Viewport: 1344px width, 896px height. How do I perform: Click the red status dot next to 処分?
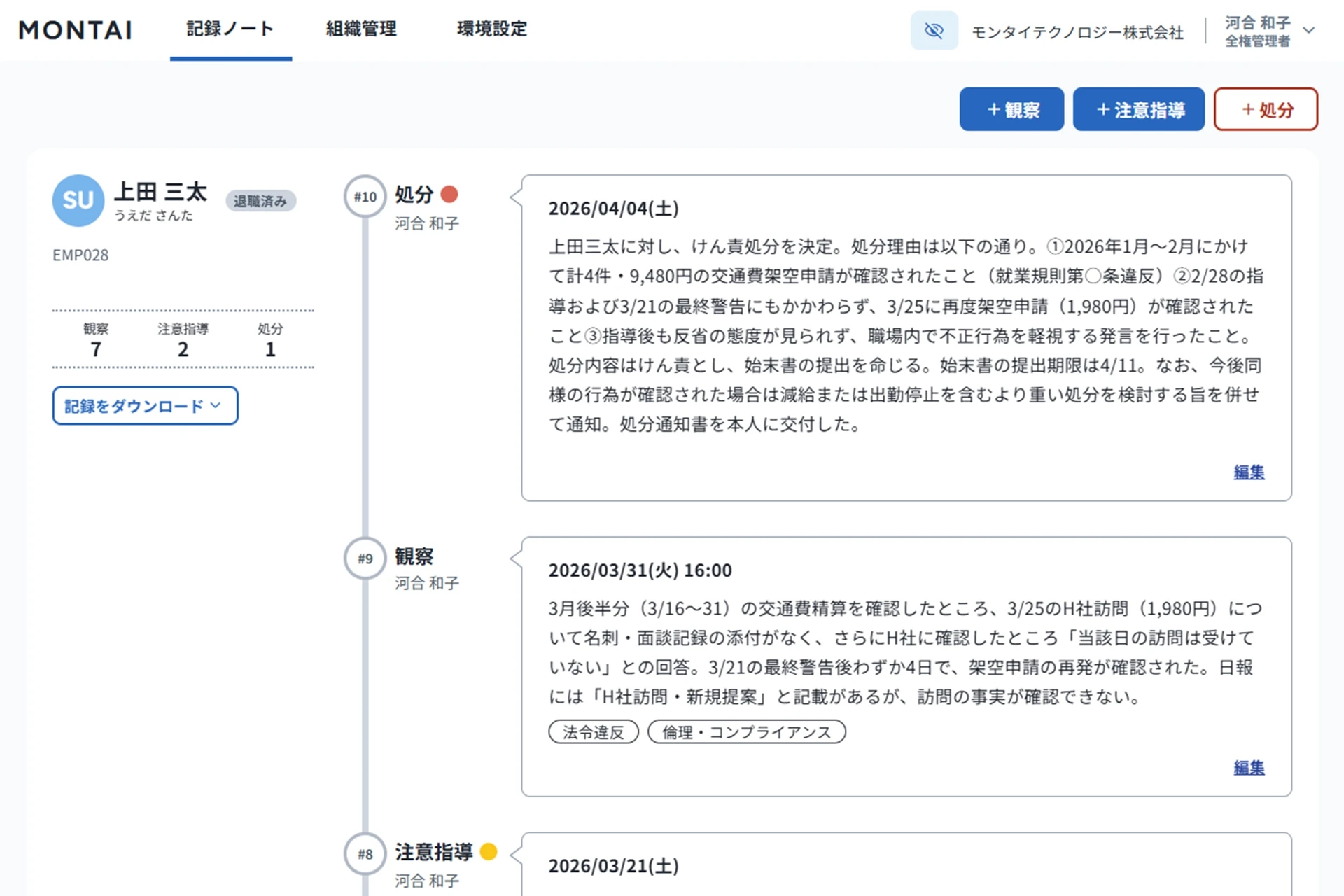(x=451, y=194)
